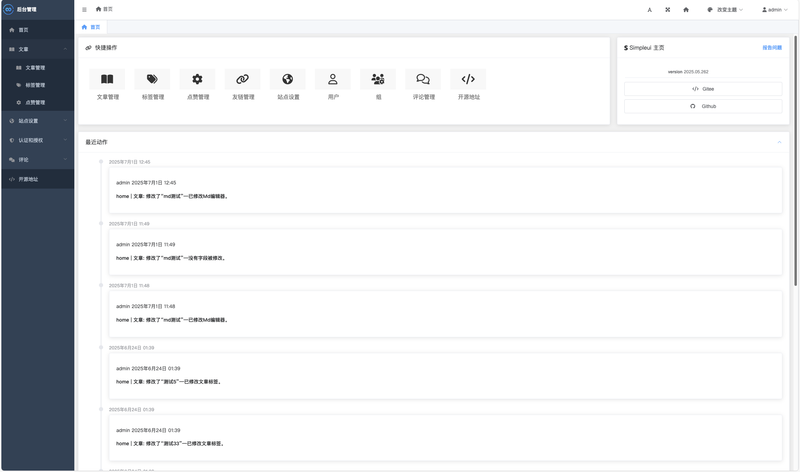Expand the 认证和授权 sidebar menu
This screenshot has height=472, width=800.
pyautogui.click(x=38, y=140)
